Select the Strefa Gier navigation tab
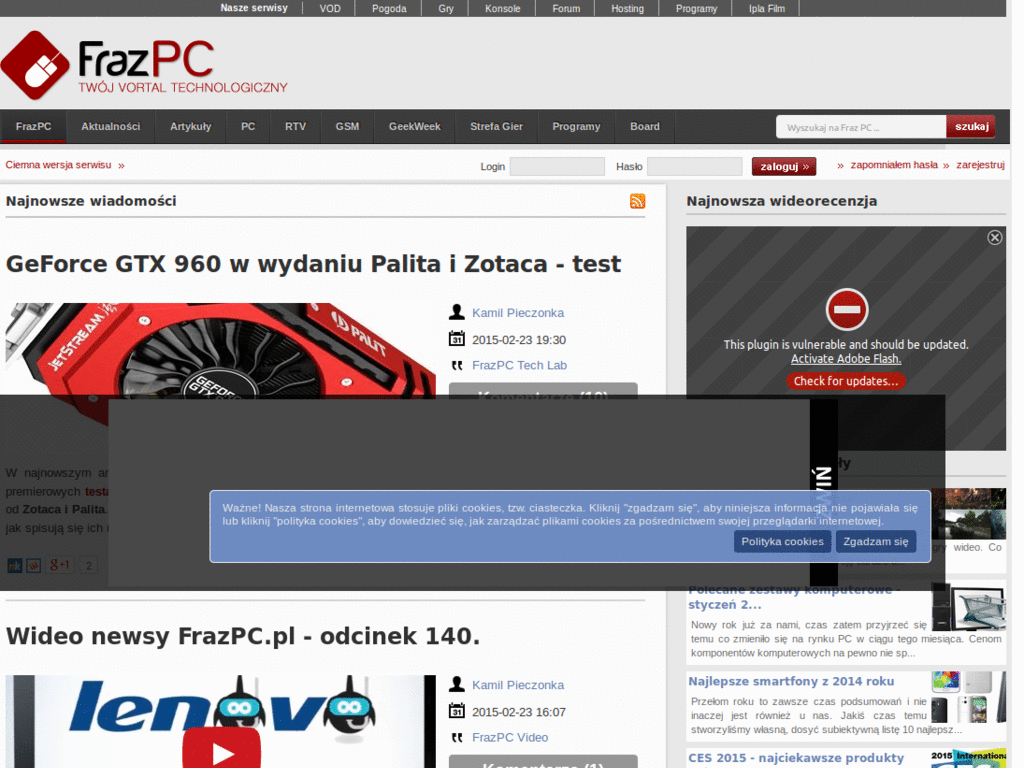 pos(496,127)
